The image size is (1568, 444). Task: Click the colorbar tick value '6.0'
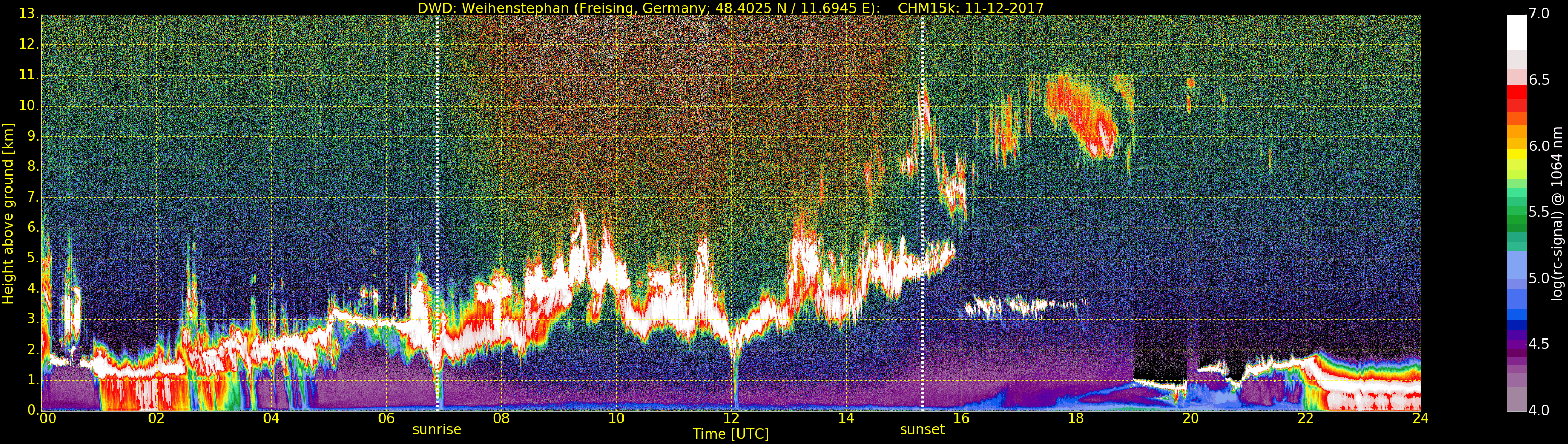(x=1539, y=146)
